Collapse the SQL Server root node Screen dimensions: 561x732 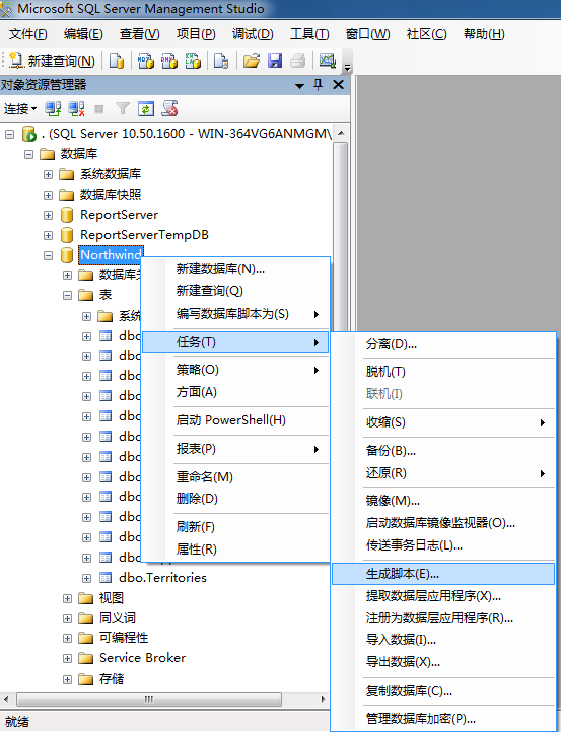(9, 134)
